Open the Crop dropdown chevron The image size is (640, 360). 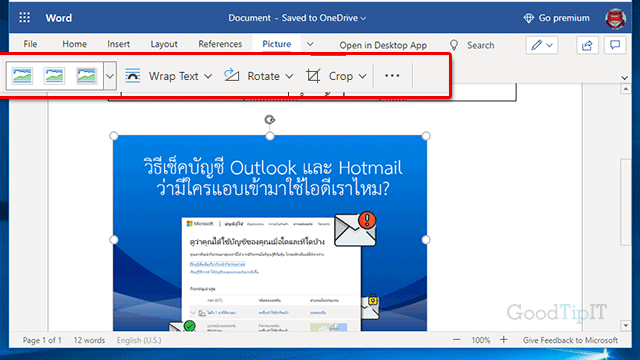(x=362, y=76)
